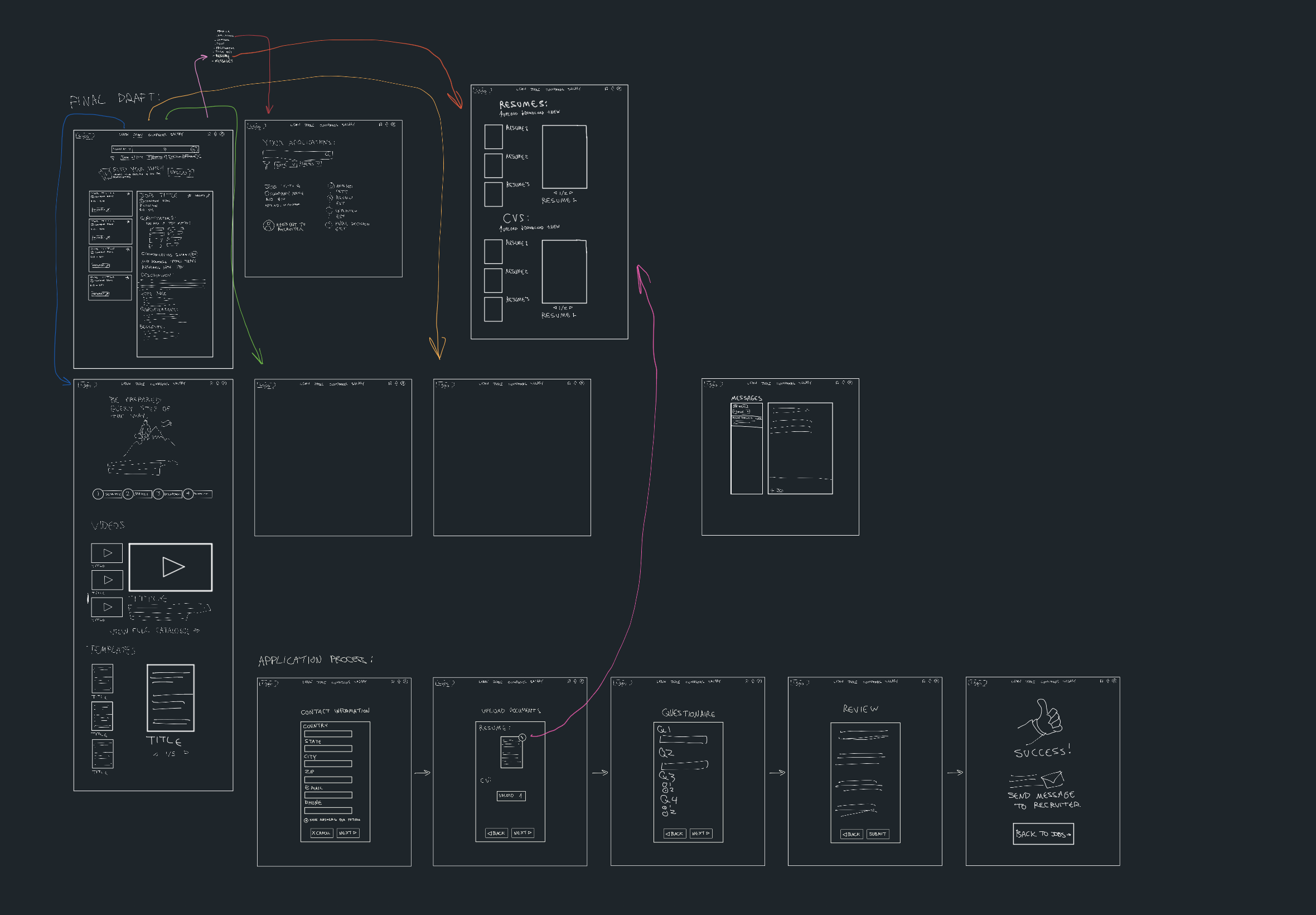The height and width of the screenshot is (915, 1316).
Task: Expand the first filter dropdown on the jobs search page
Action: 128,158
